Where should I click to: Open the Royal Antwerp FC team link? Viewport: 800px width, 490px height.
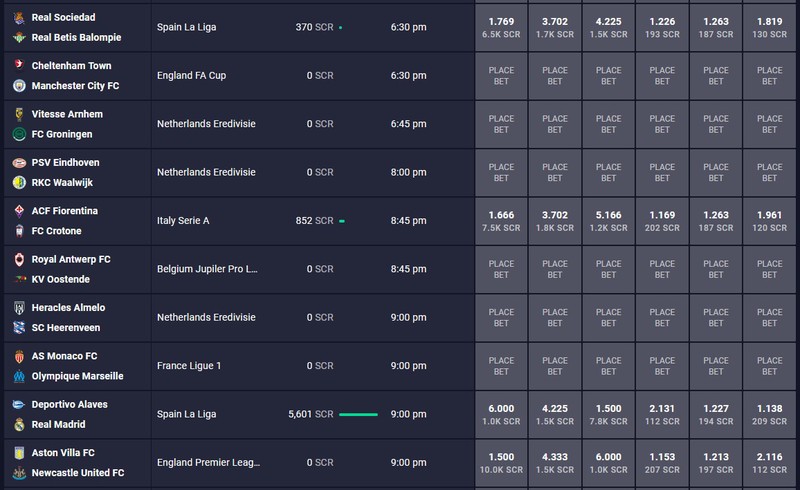click(x=71, y=259)
